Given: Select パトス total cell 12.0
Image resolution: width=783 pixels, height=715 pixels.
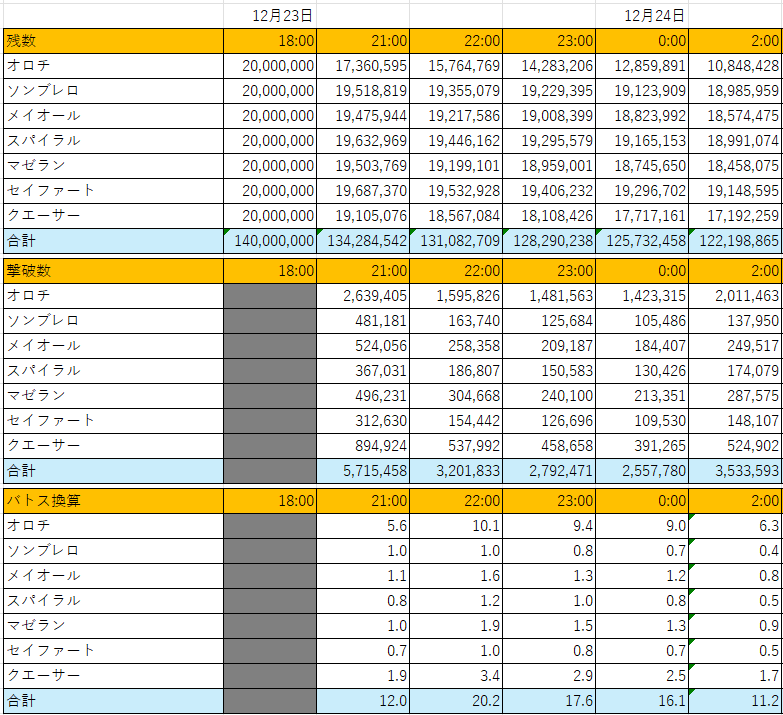Looking at the screenshot, I should coord(363,701).
